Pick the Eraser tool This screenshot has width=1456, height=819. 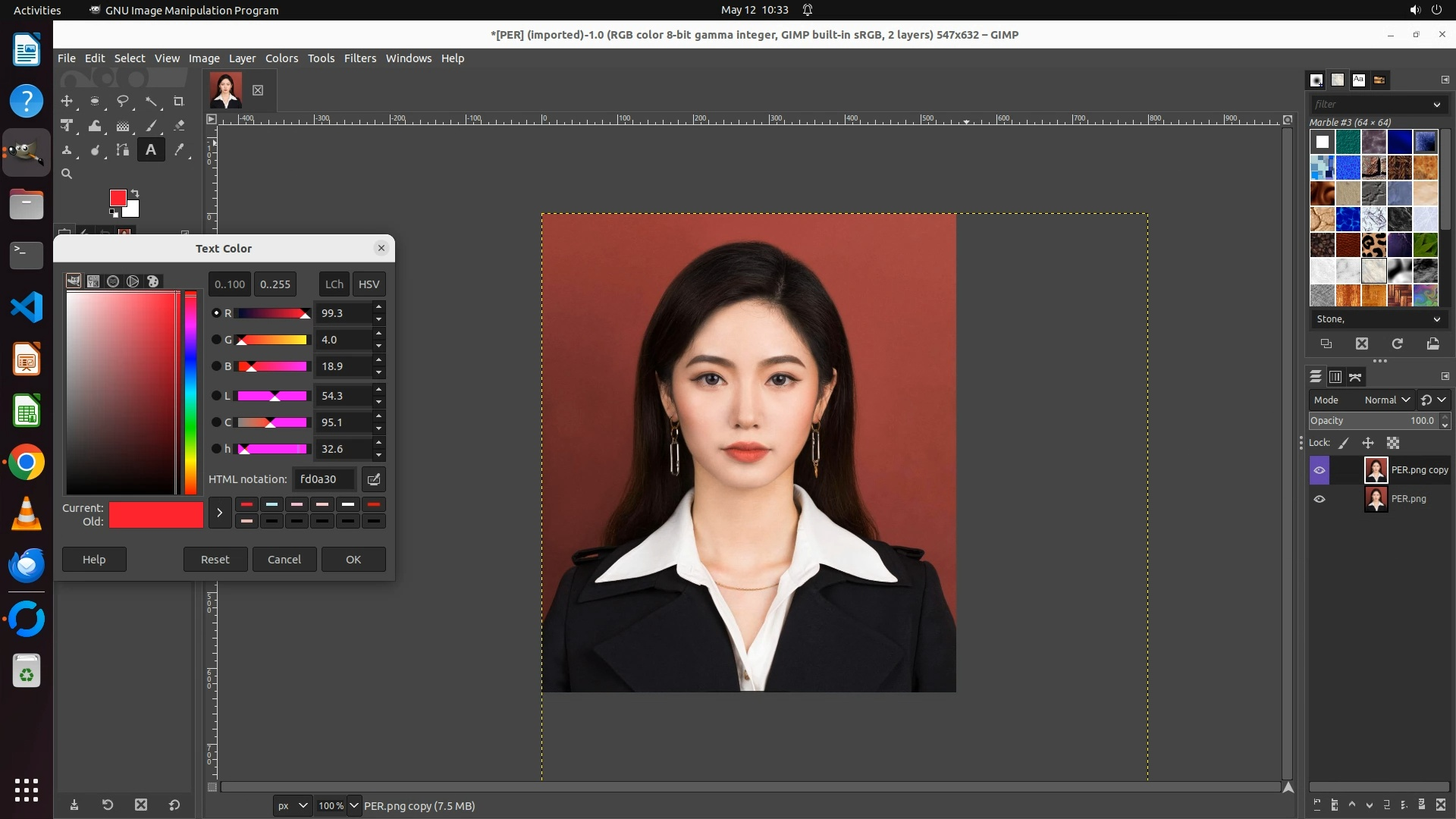(179, 126)
